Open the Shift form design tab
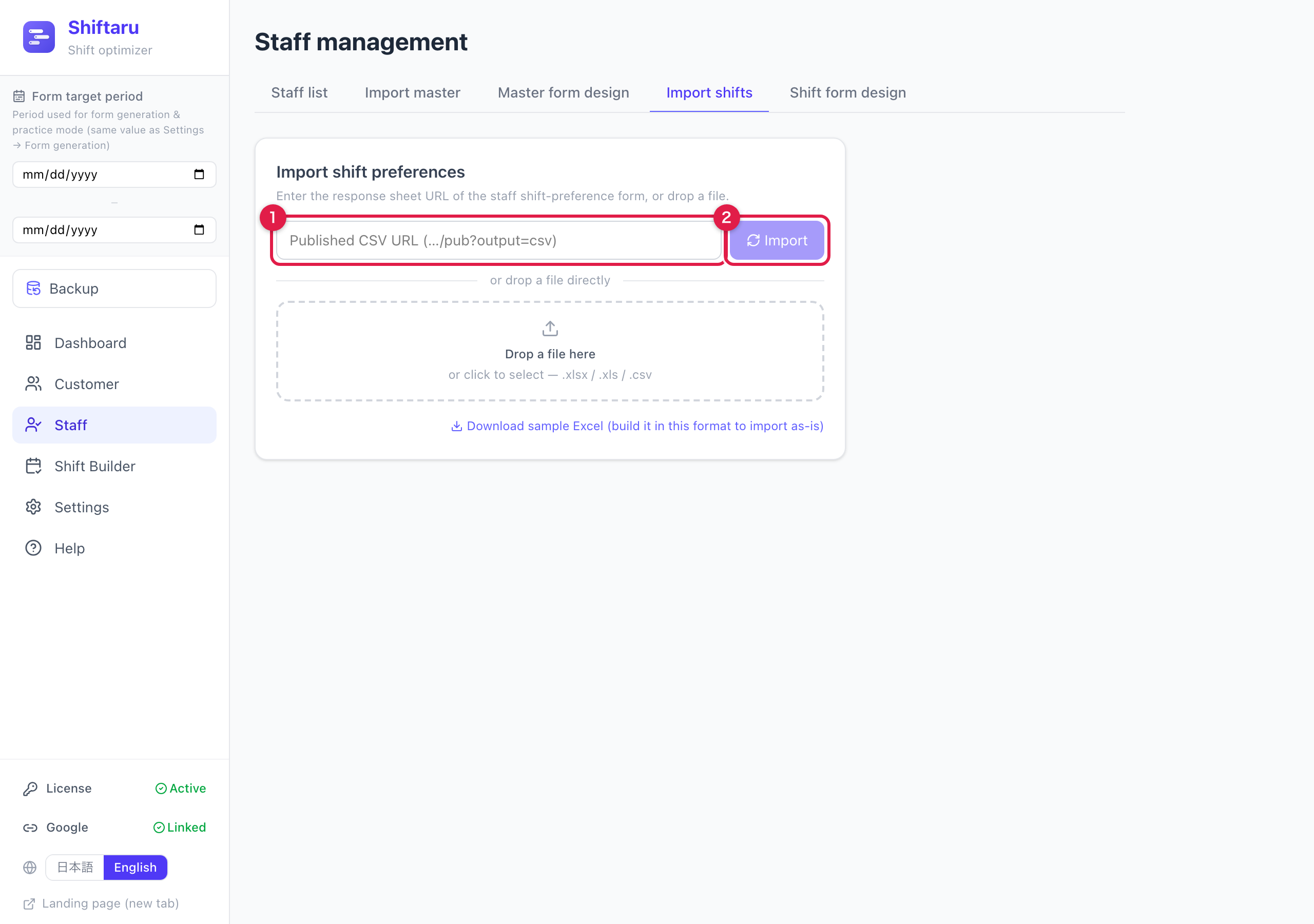Image resolution: width=1314 pixels, height=924 pixels. (x=847, y=93)
